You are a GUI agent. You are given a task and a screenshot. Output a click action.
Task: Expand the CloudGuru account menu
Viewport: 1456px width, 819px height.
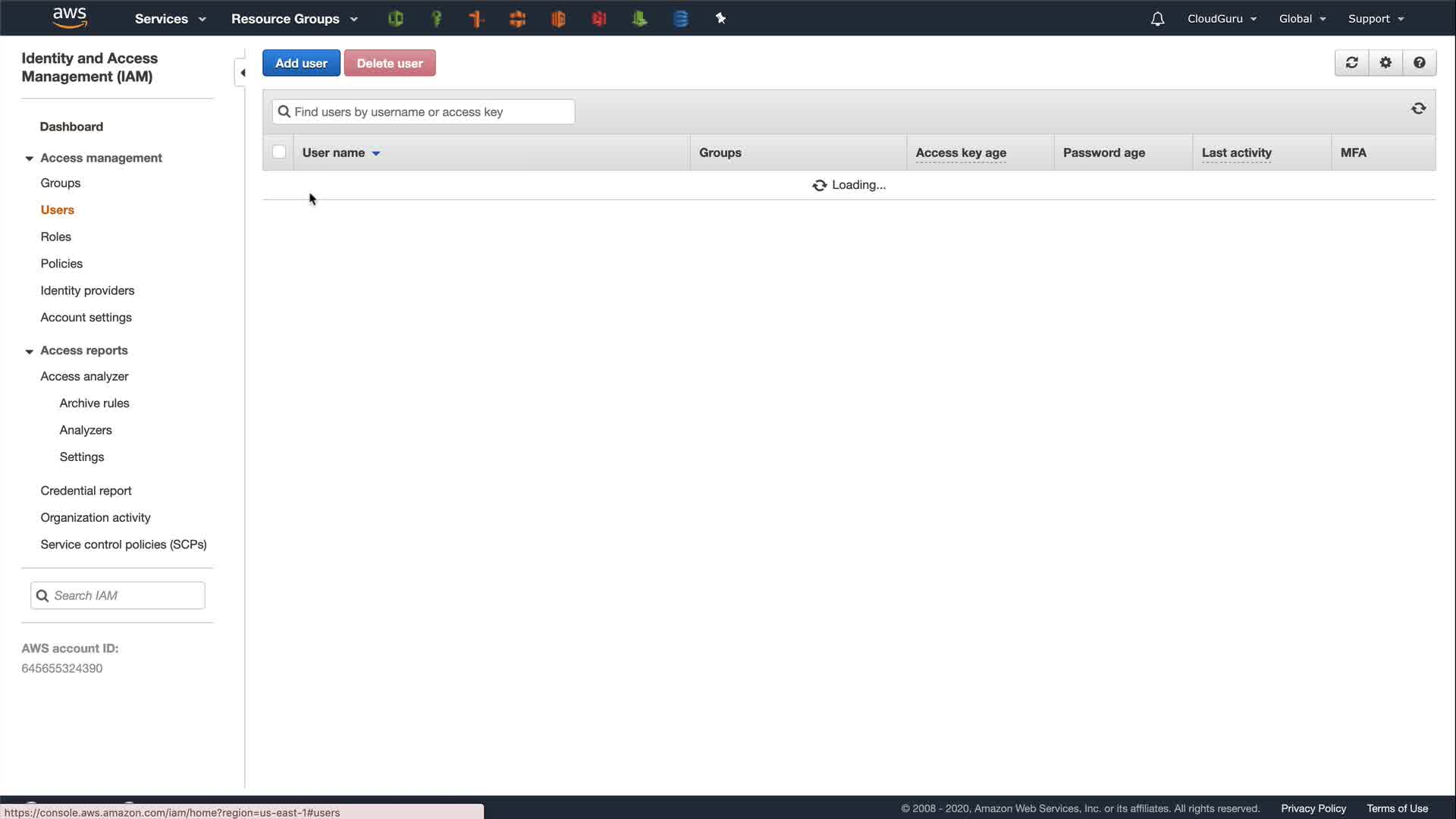point(1222,19)
